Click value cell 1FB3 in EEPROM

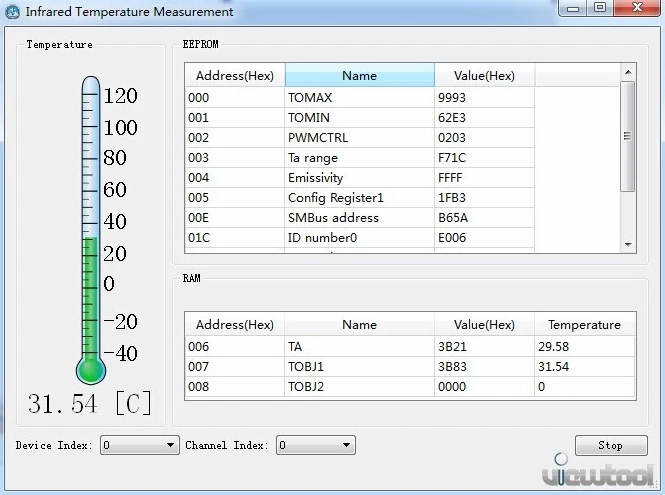pyautogui.click(x=484, y=197)
